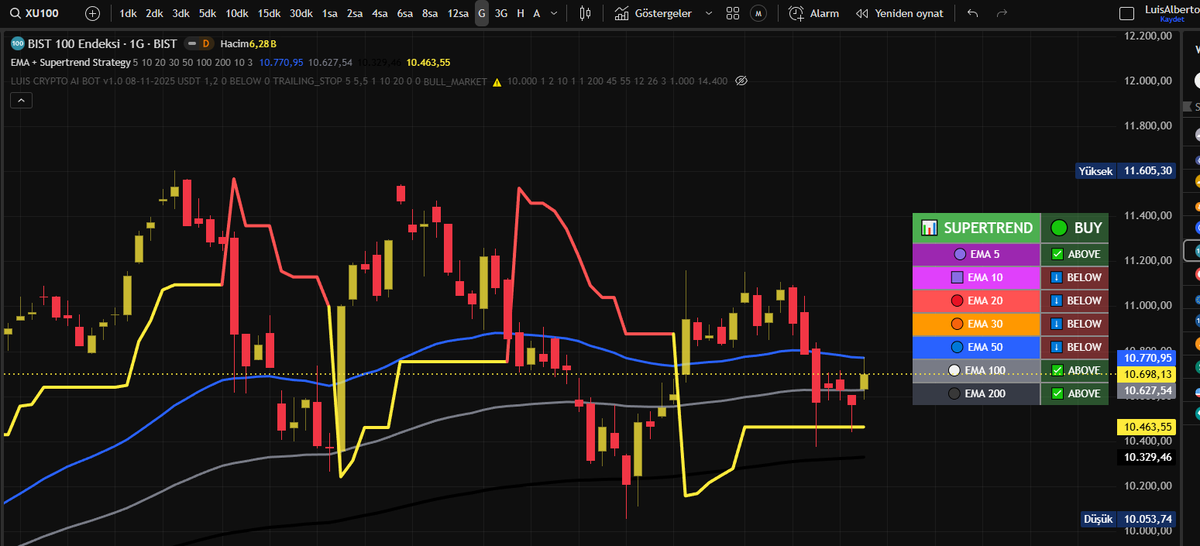Click the circled M icon in toolbar
This screenshot has height=546, width=1200.
point(760,14)
